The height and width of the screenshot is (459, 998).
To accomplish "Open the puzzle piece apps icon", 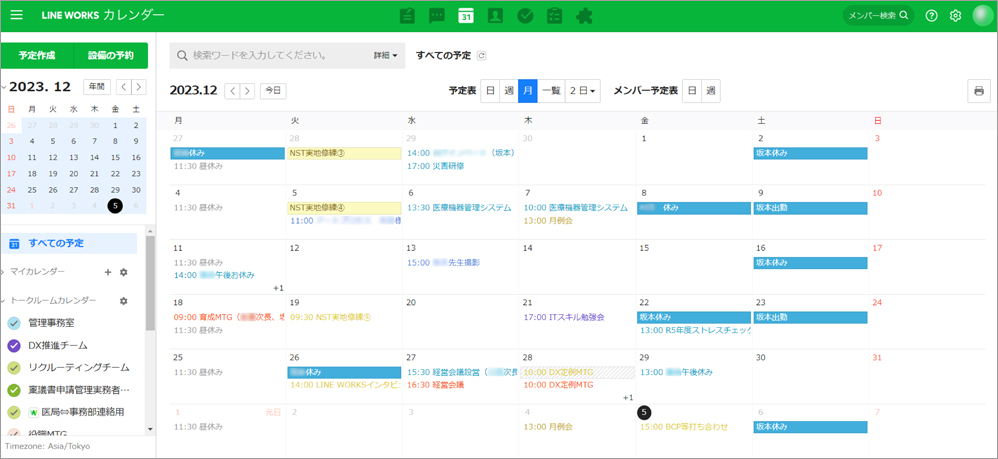I will [x=585, y=16].
